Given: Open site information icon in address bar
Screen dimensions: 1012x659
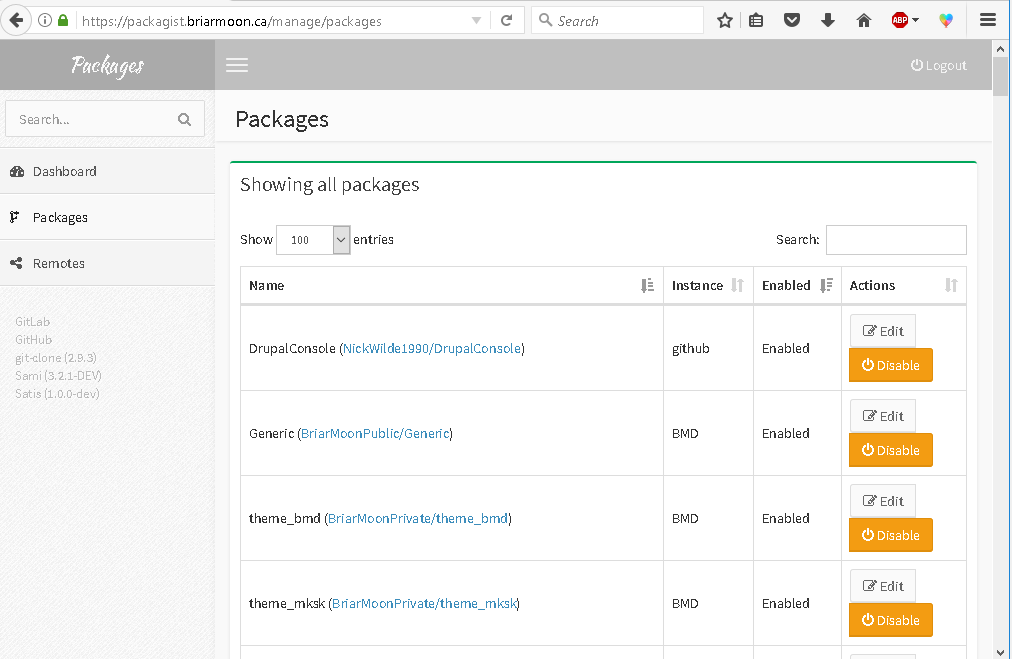Looking at the screenshot, I should pyautogui.click(x=45, y=21).
